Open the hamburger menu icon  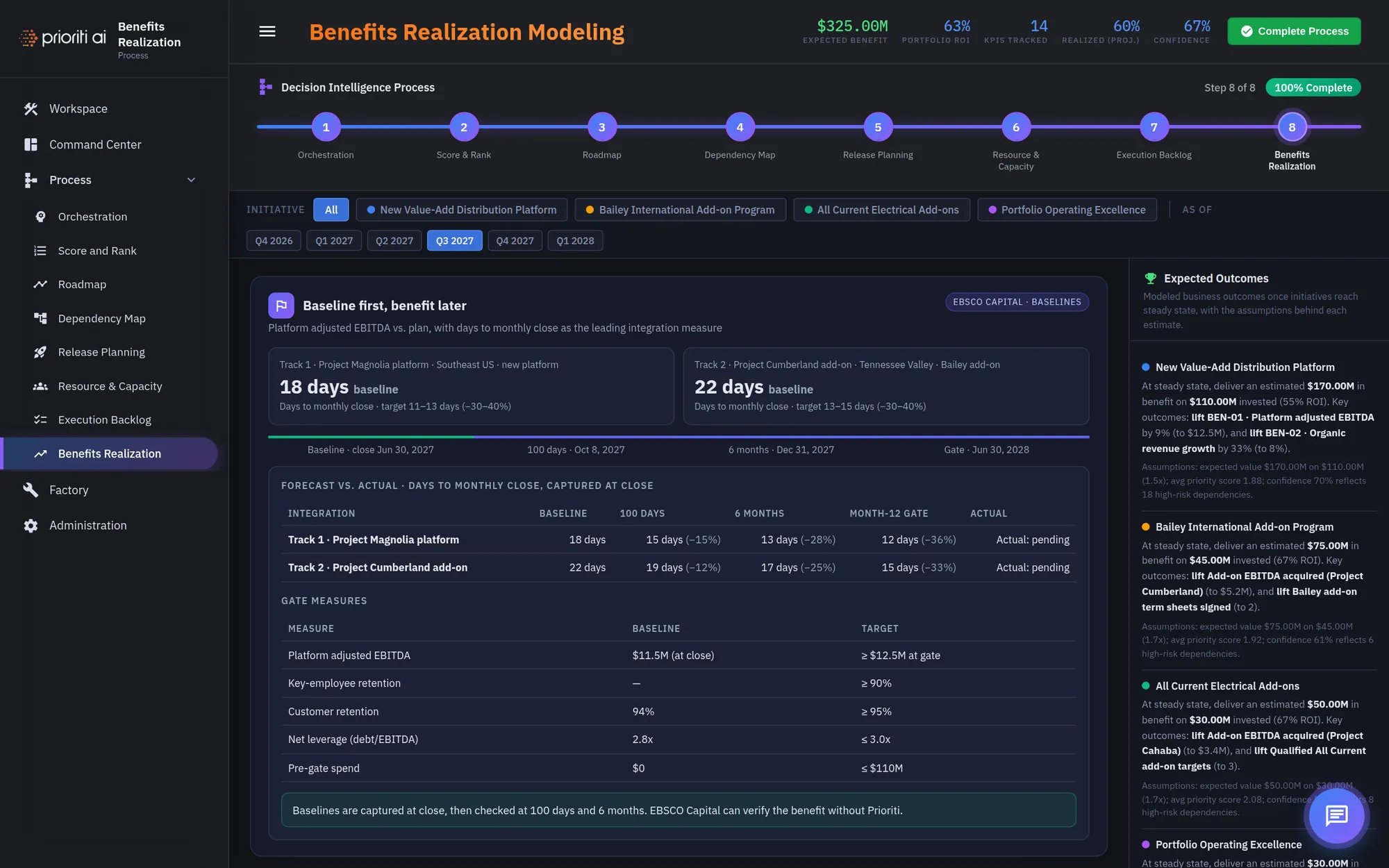tap(267, 31)
